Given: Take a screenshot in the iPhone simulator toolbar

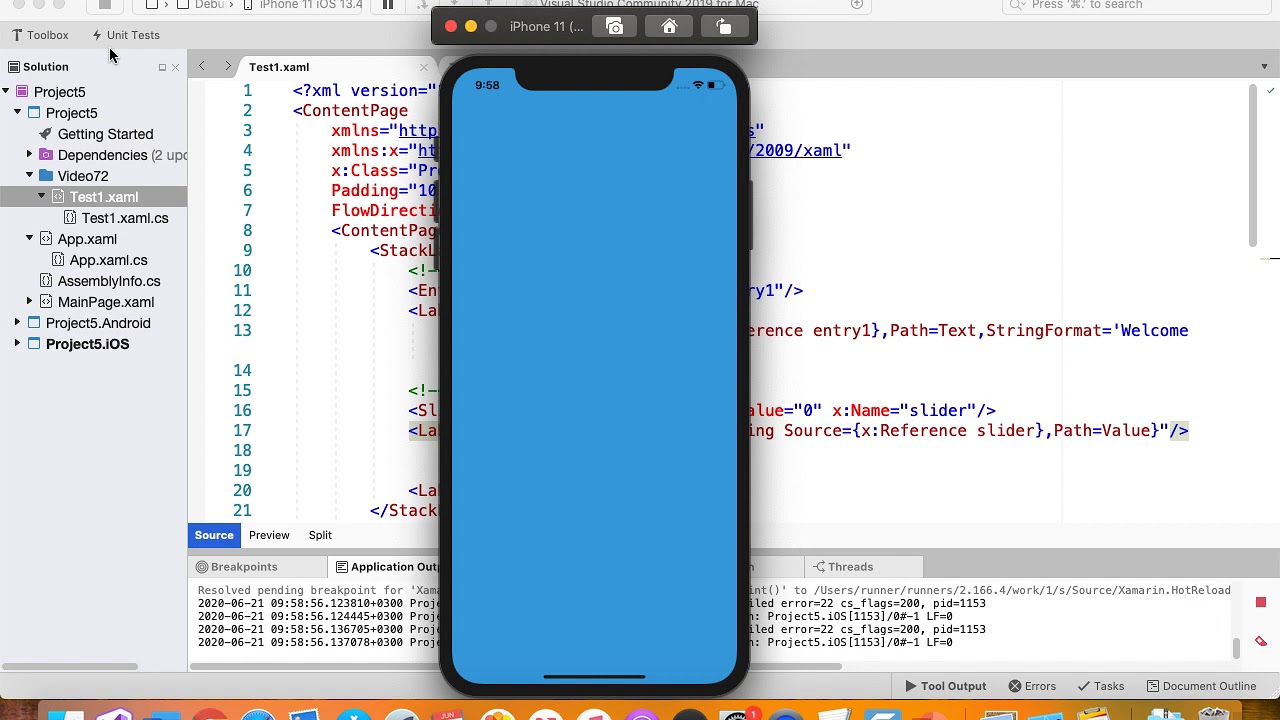Looking at the screenshot, I should [615, 26].
